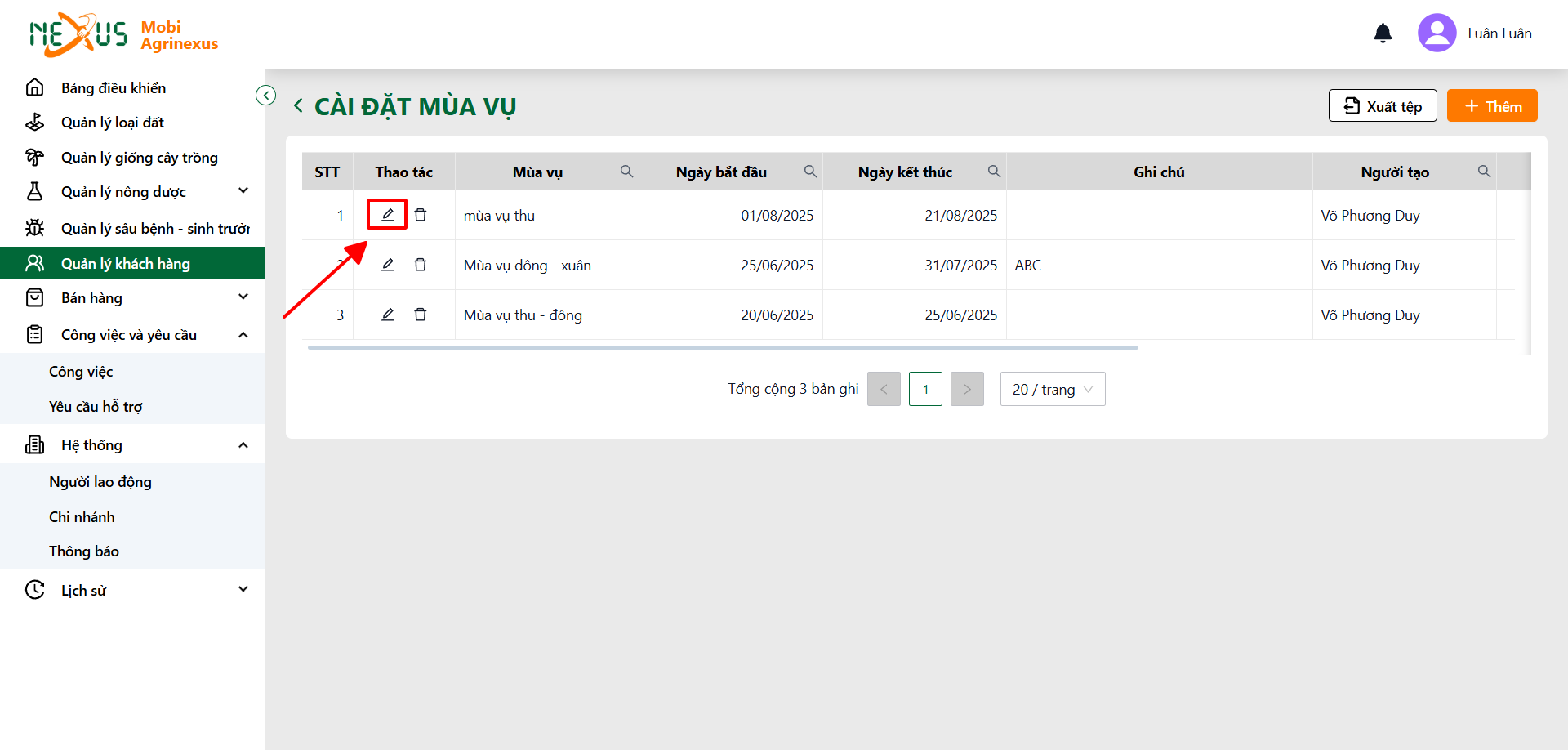Select page 1 in pagination
This screenshot has width=1568, height=750.
coord(925,389)
